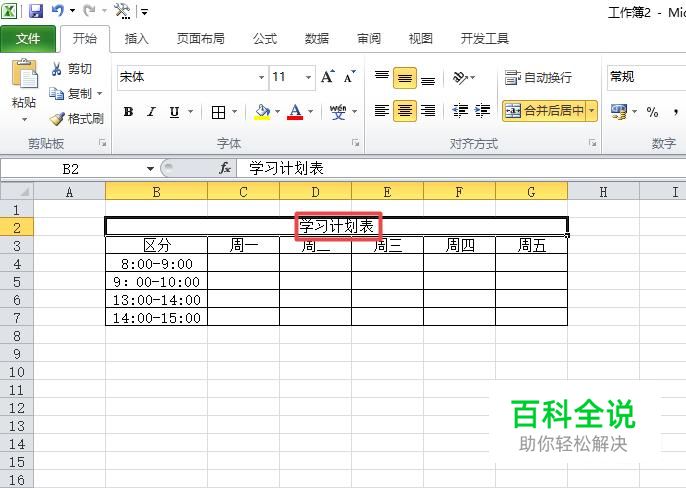Toggle Italic formatting
Image resolution: width=686 pixels, height=488 pixels.
click(151, 112)
